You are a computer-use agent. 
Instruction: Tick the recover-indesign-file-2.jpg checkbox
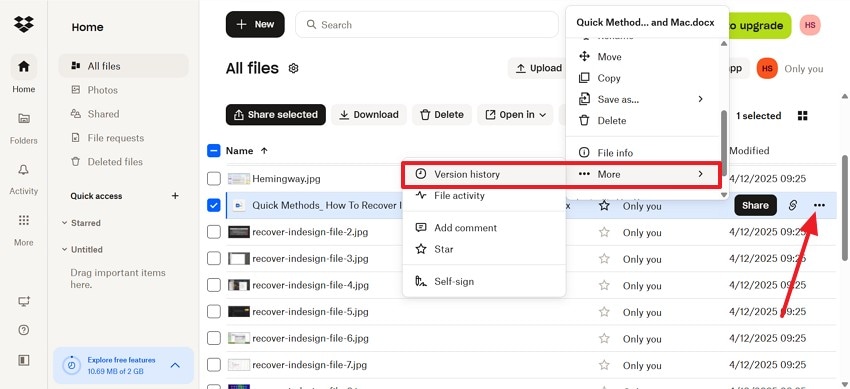coord(214,232)
